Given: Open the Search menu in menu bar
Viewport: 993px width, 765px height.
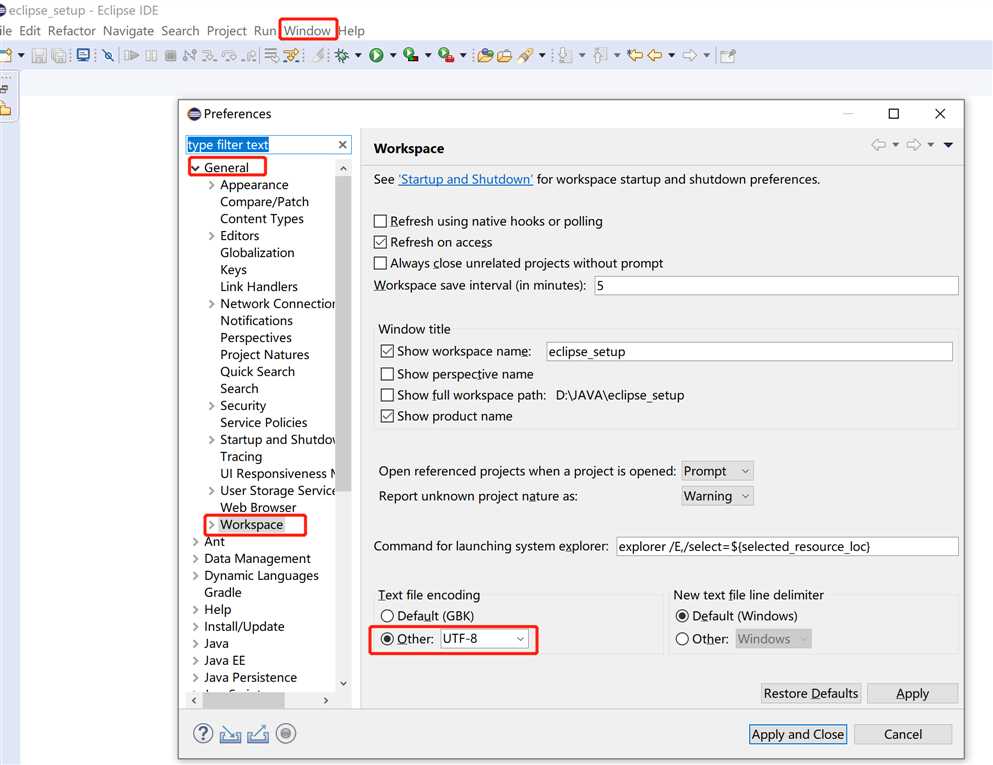Looking at the screenshot, I should tap(180, 30).
